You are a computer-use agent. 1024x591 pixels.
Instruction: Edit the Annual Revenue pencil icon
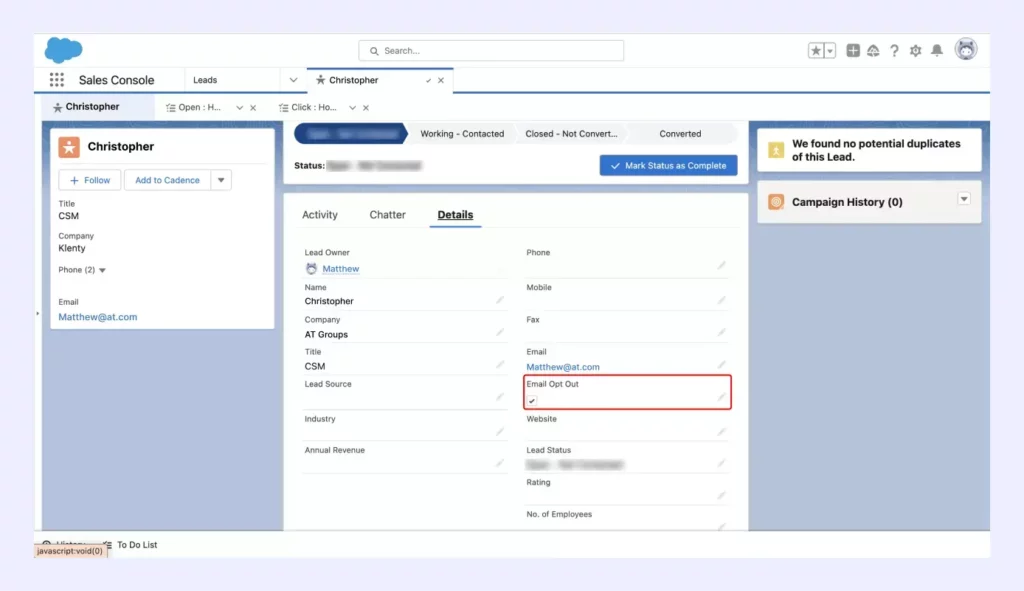(500, 463)
